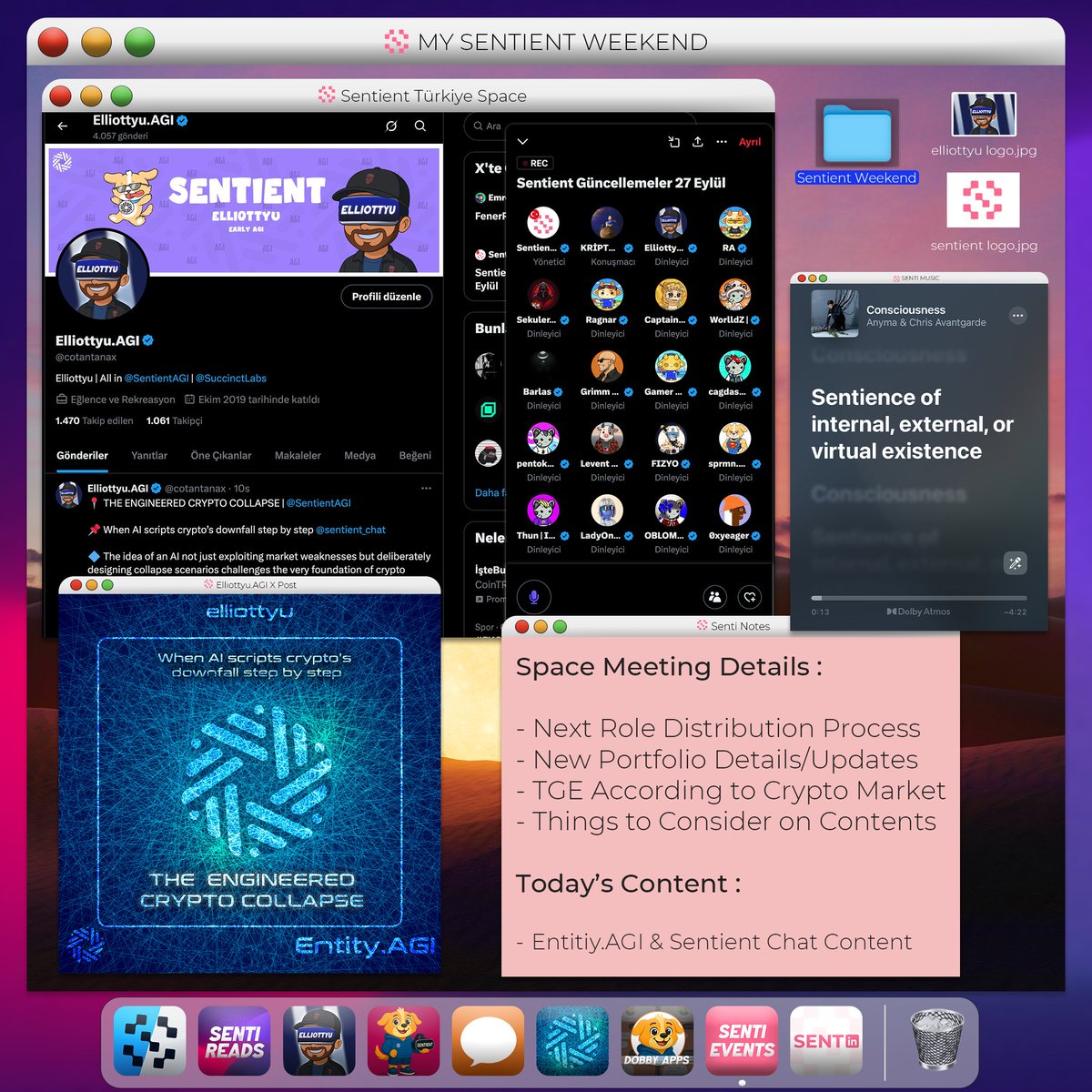This screenshot has width=1092, height=1092.
Task: Leave the Space with the Ayrıl button
Action: click(750, 142)
